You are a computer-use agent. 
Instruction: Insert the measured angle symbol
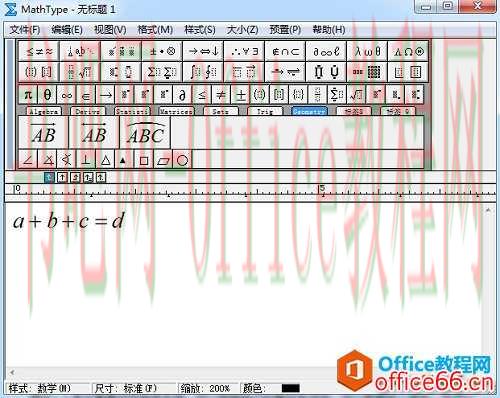point(47,160)
